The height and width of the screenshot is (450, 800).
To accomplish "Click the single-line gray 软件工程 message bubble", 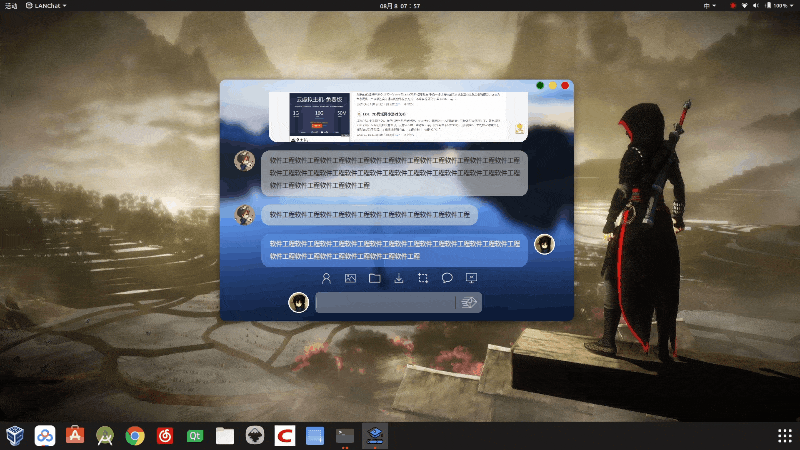I will pyautogui.click(x=369, y=215).
